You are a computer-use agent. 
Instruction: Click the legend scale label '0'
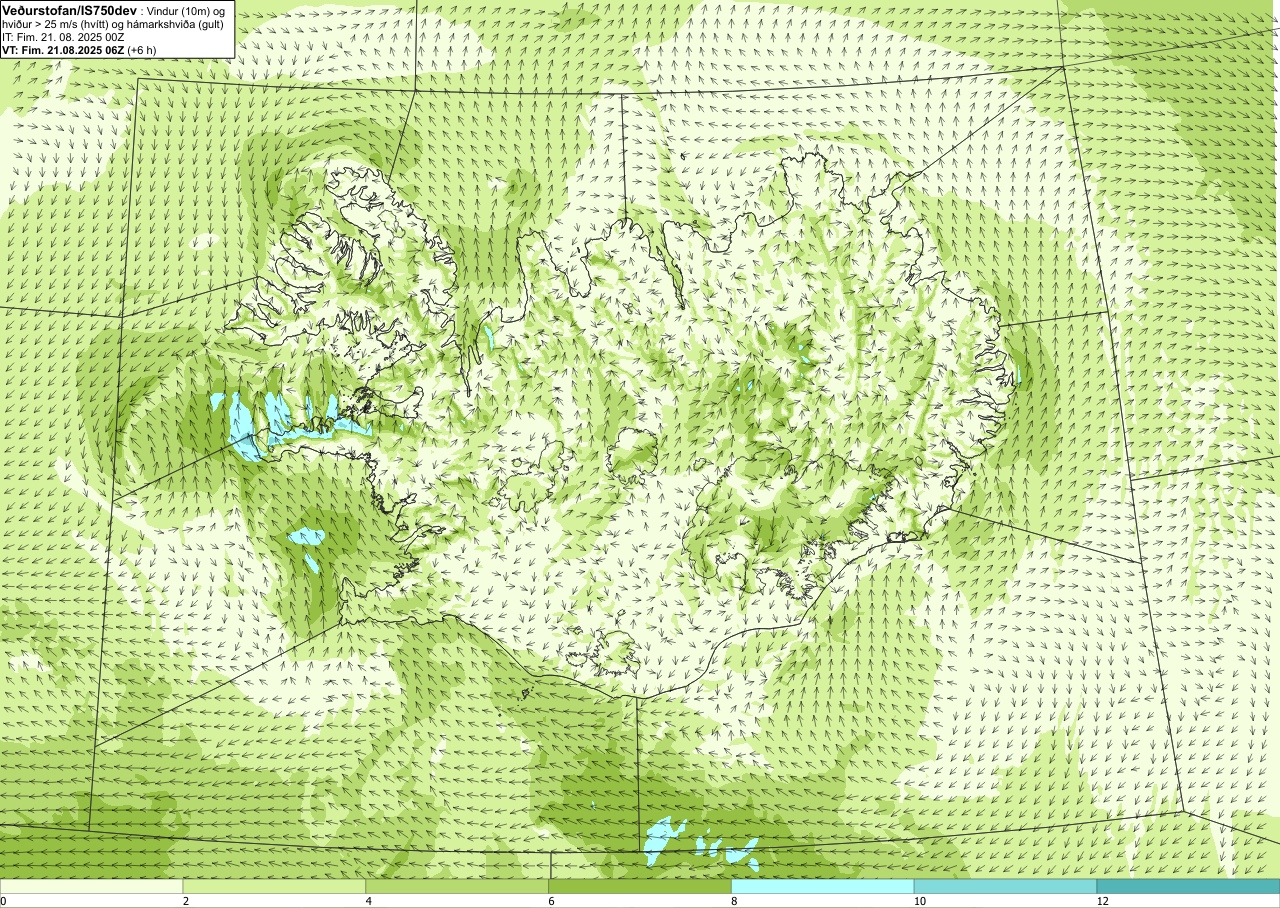4,901
